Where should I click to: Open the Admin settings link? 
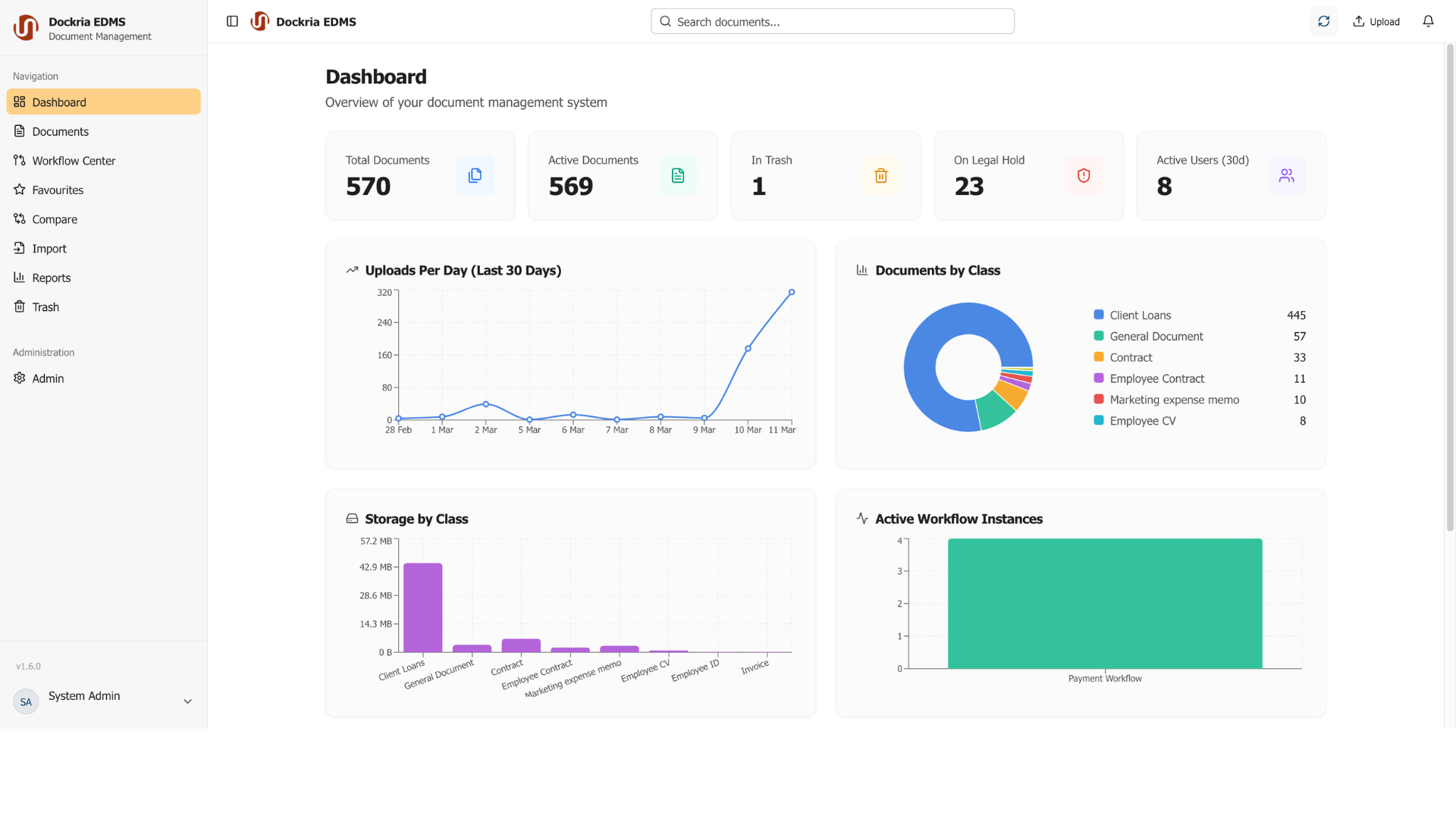(x=48, y=378)
